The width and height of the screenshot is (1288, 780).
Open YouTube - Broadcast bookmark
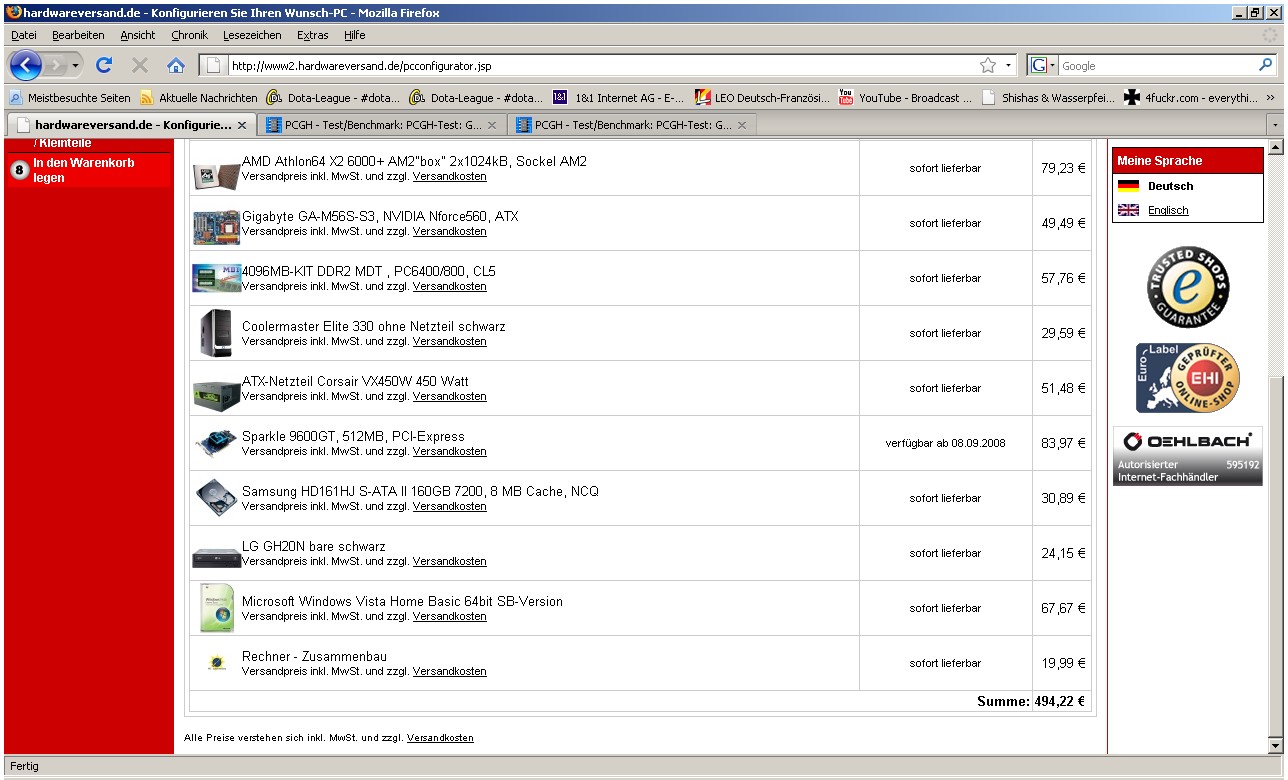905,98
